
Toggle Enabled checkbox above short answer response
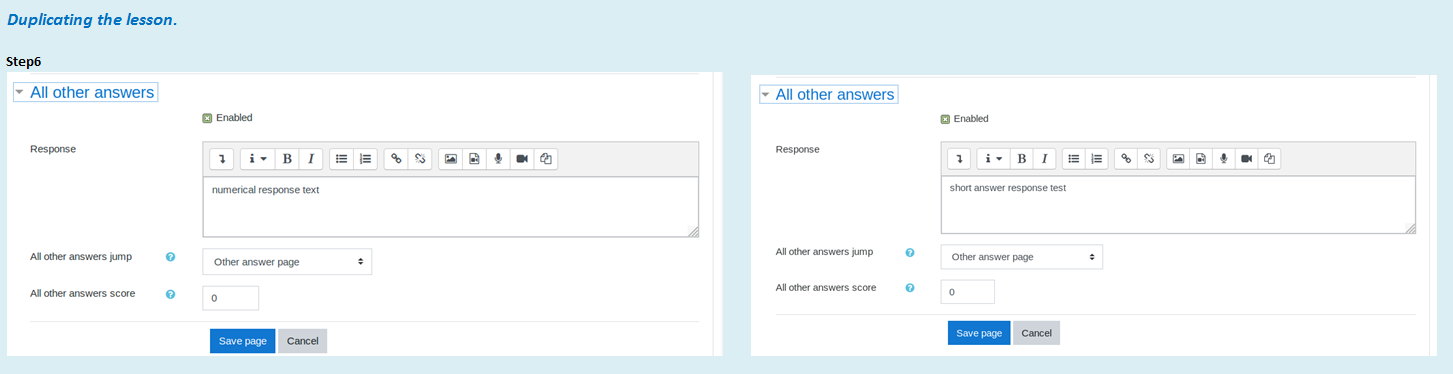(945, 119)
